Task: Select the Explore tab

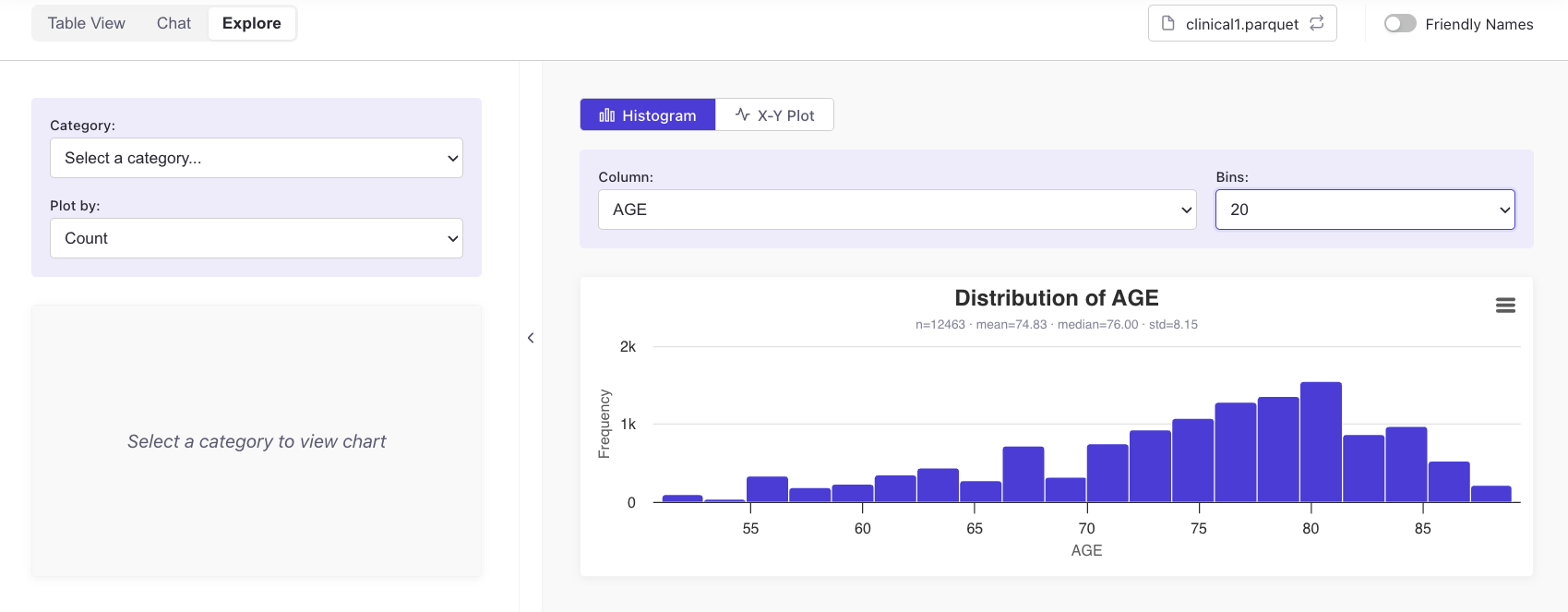Action: coord(252,23)
